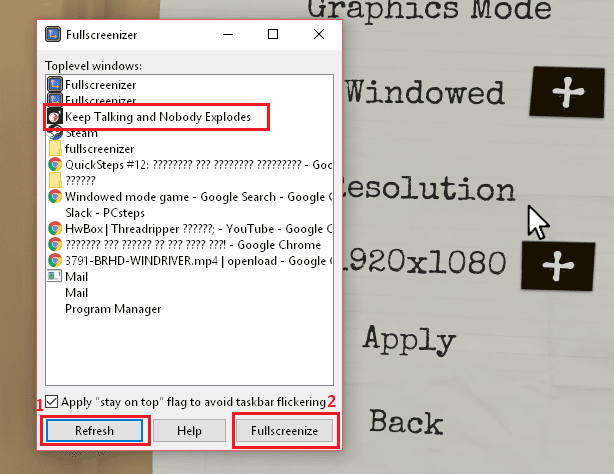Screen dimensions: 614x474
Task: Click Chrome icon beside QuickSteps #12
Action: coord(55,165)
